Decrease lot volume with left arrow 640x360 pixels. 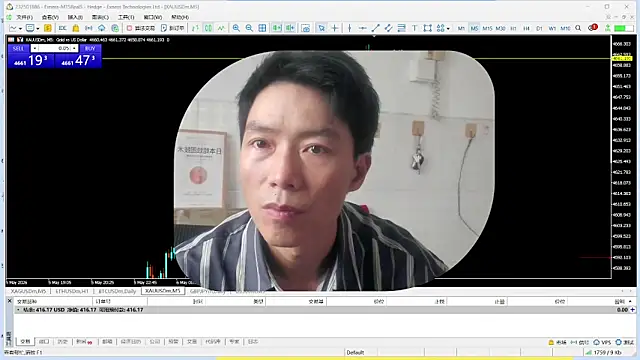coord(35,48)
